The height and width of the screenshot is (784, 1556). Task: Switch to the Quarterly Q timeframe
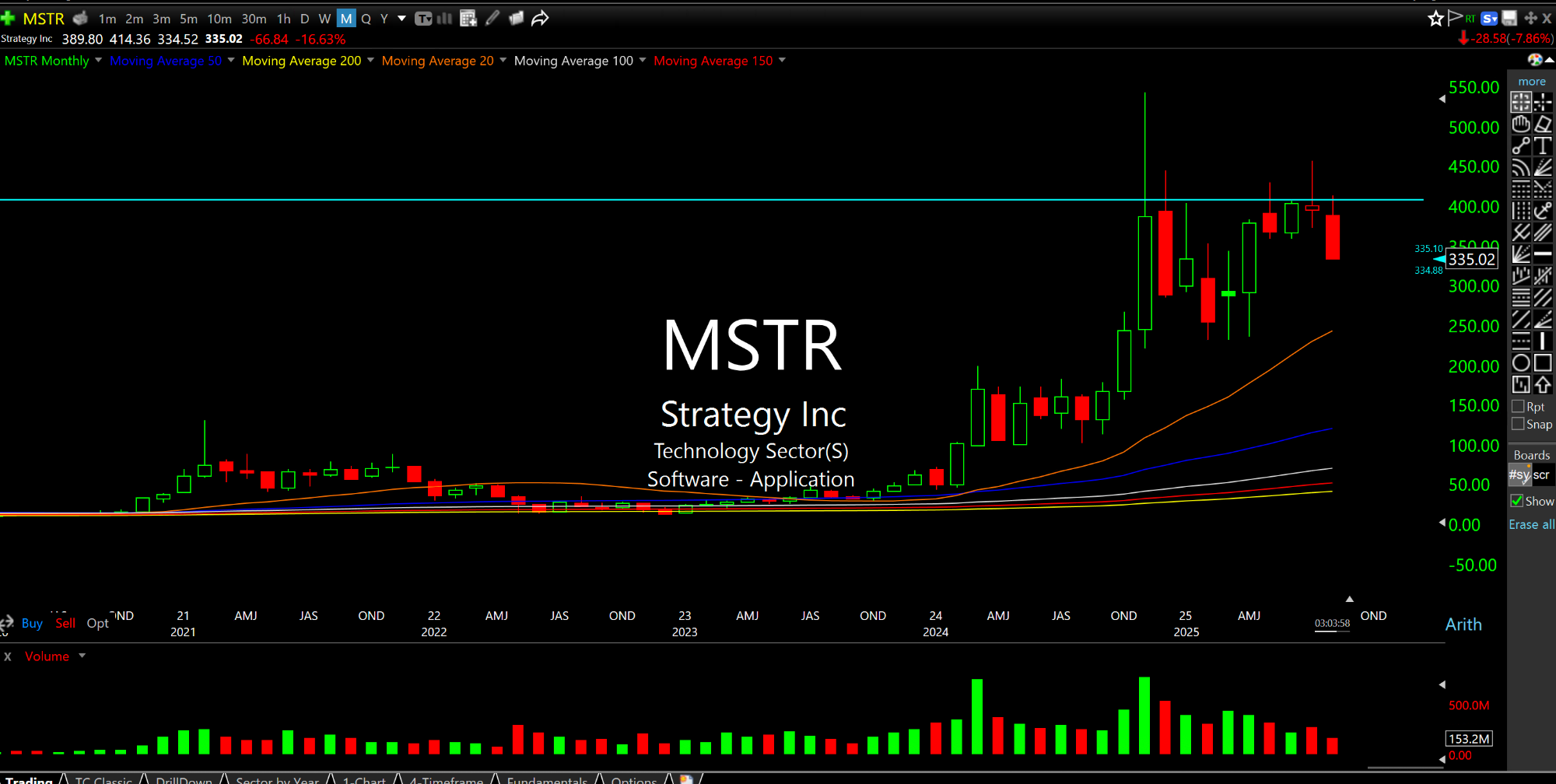tap(366, 18)
